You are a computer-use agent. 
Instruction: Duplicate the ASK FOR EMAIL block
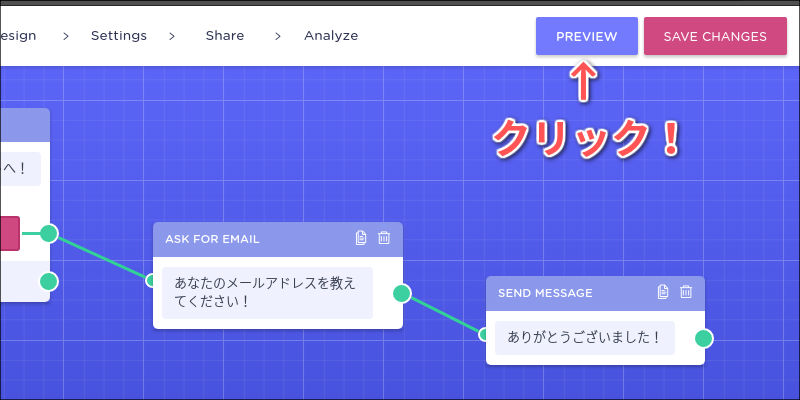pos(361,238)
